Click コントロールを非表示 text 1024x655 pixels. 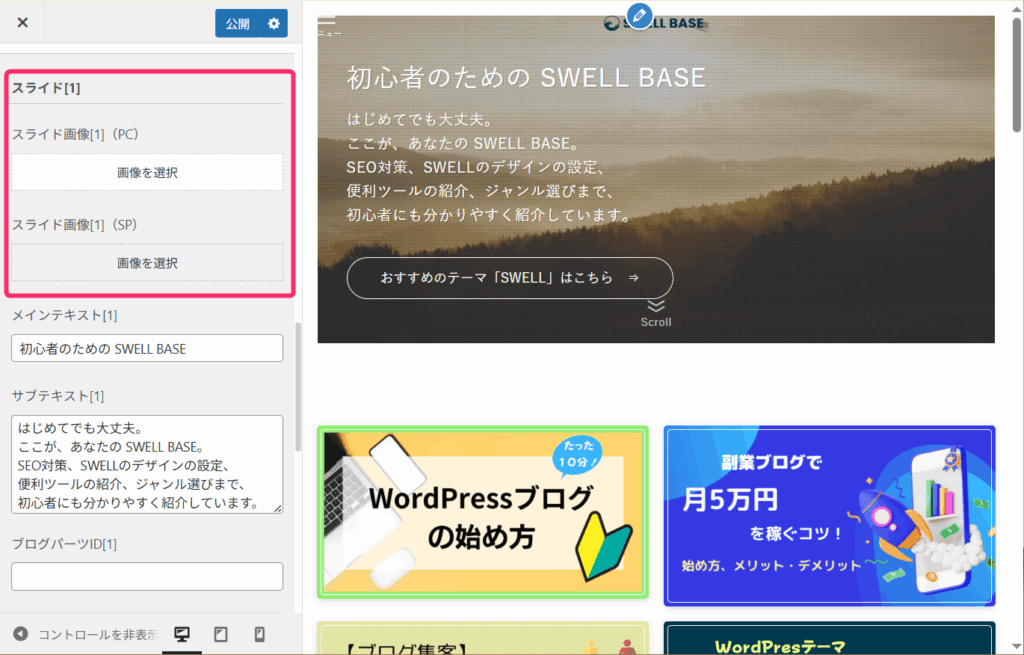[97, 635]
